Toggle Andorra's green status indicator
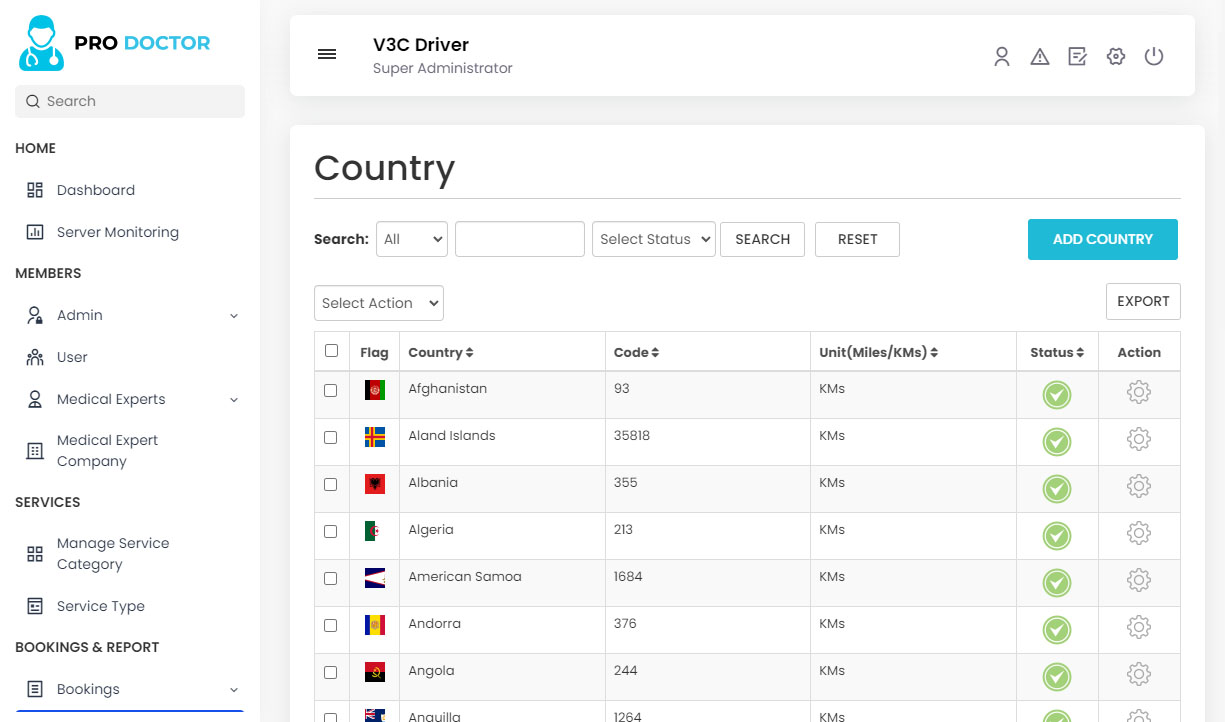Viewport: 1225px width, 722px height. click(1056, 630)
